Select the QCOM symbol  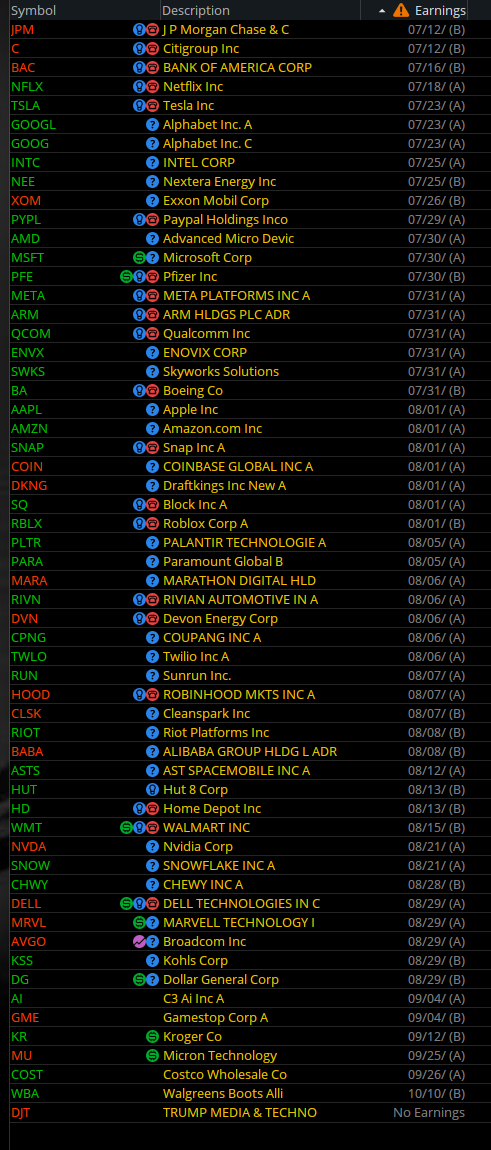(x=31, y=334)
